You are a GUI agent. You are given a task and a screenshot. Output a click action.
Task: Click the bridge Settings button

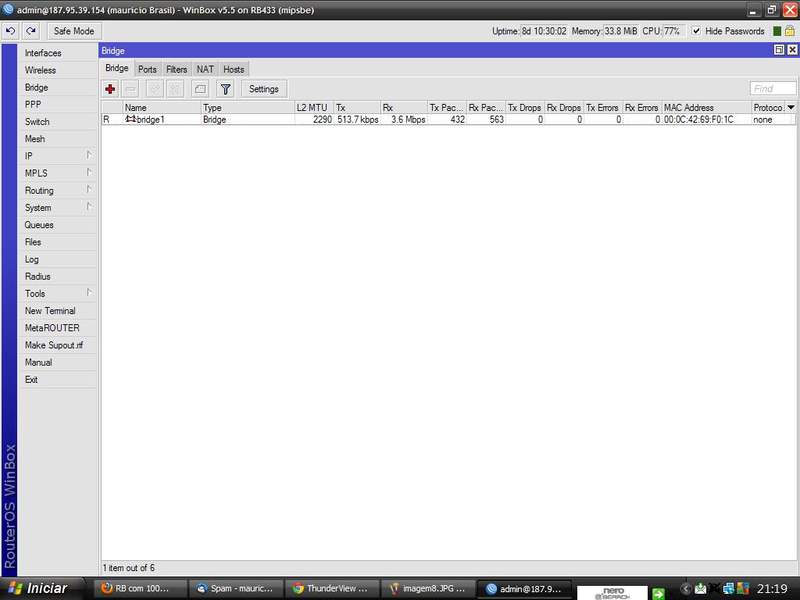(x=264, y=89)
